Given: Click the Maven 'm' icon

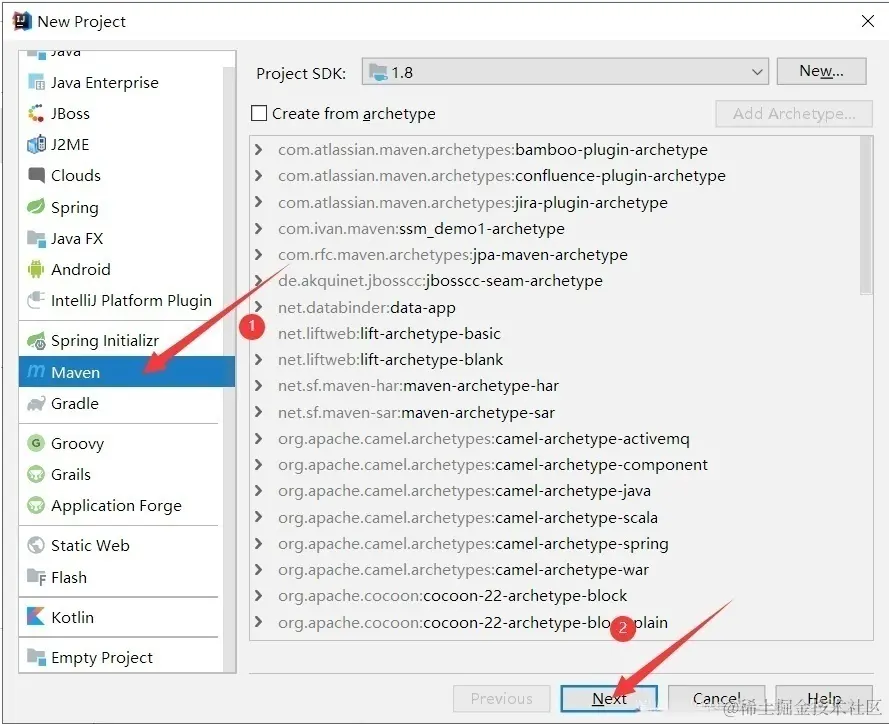Looking at the screenshot, I should tap(36, 372).
